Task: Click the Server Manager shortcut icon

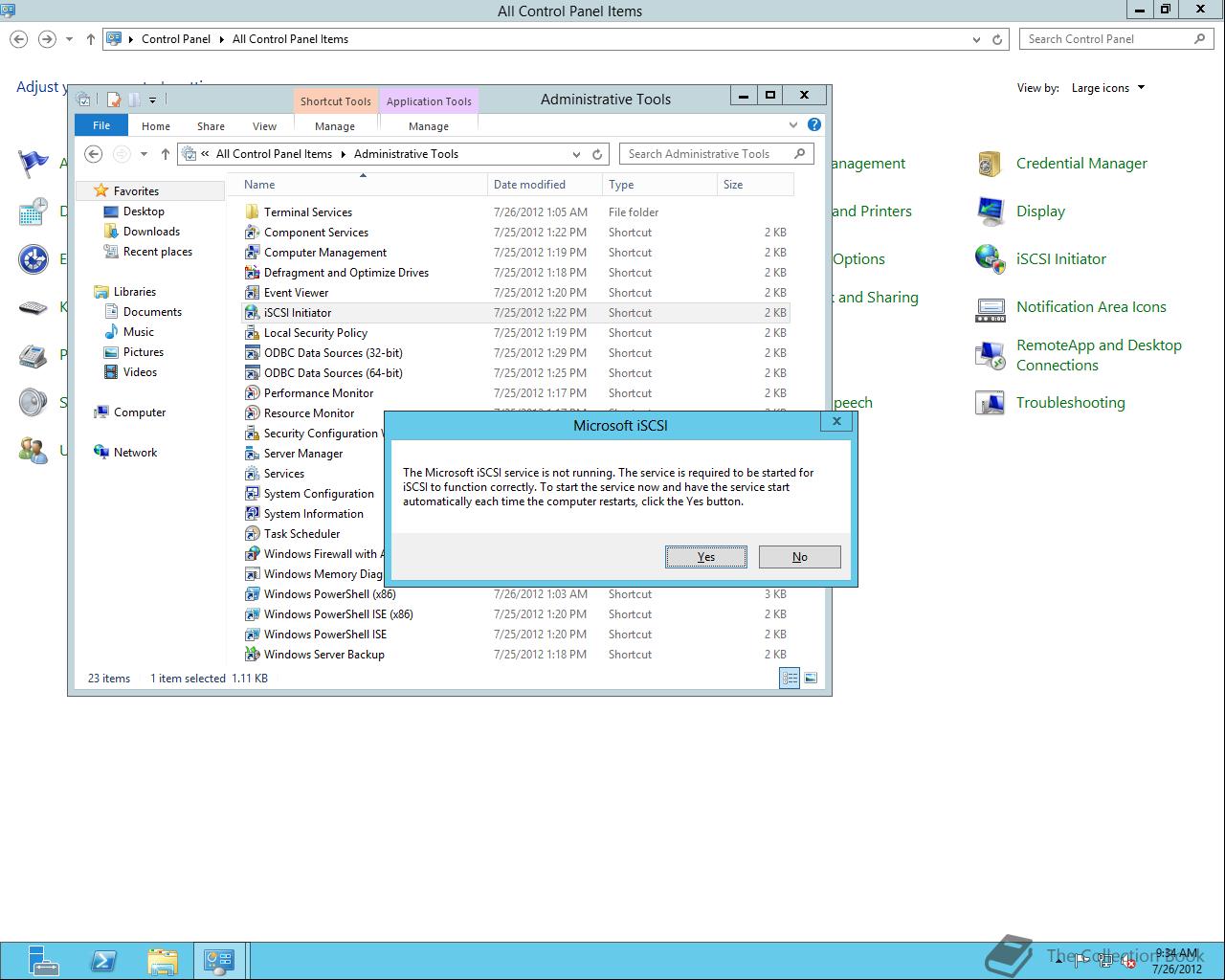Action: tap(252, 454)
